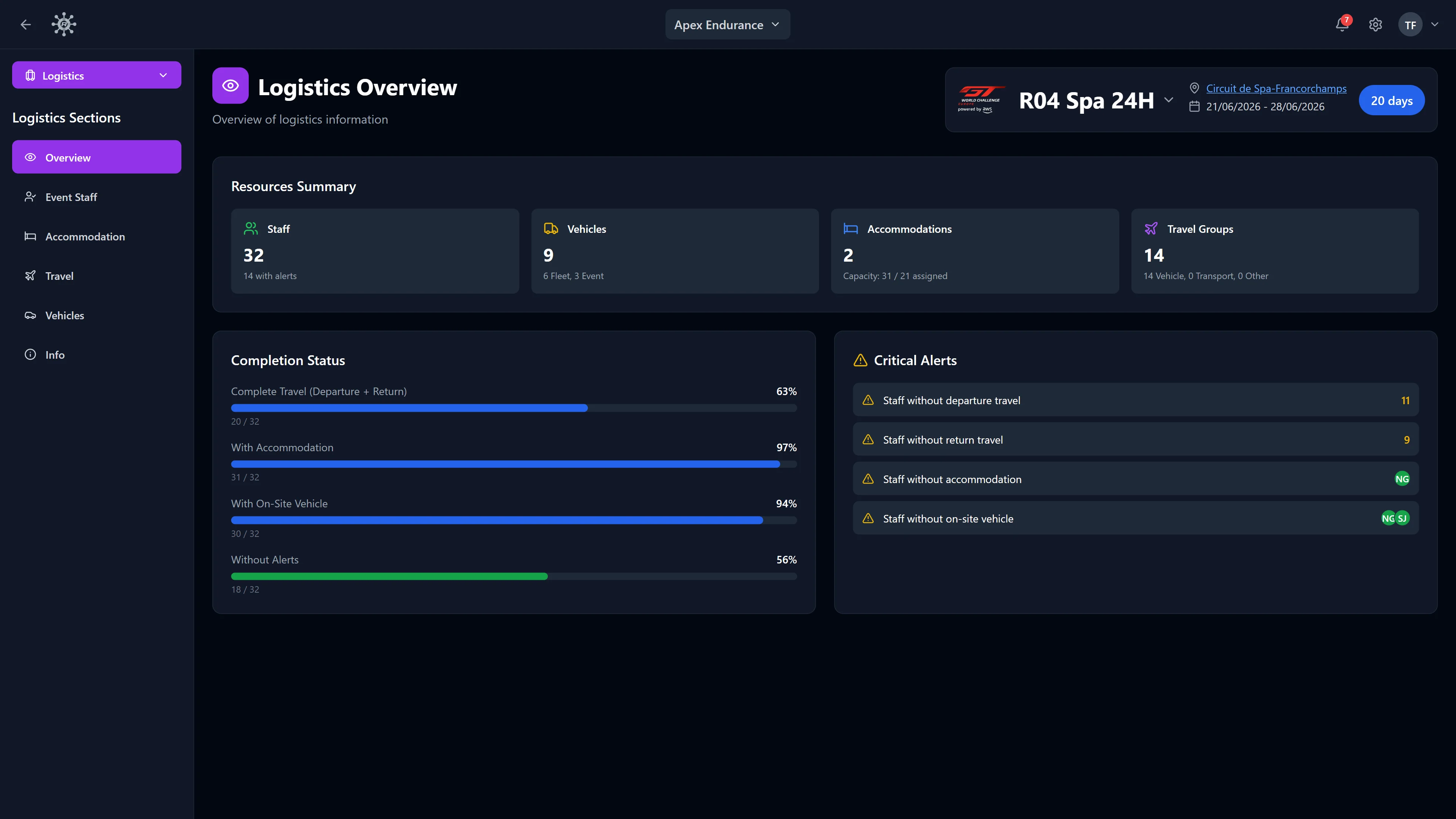Click the 21/06/2026 - 28/06/2026 date range
This screenshot has height=819, width=1456.
click(x=1265, y=106)
